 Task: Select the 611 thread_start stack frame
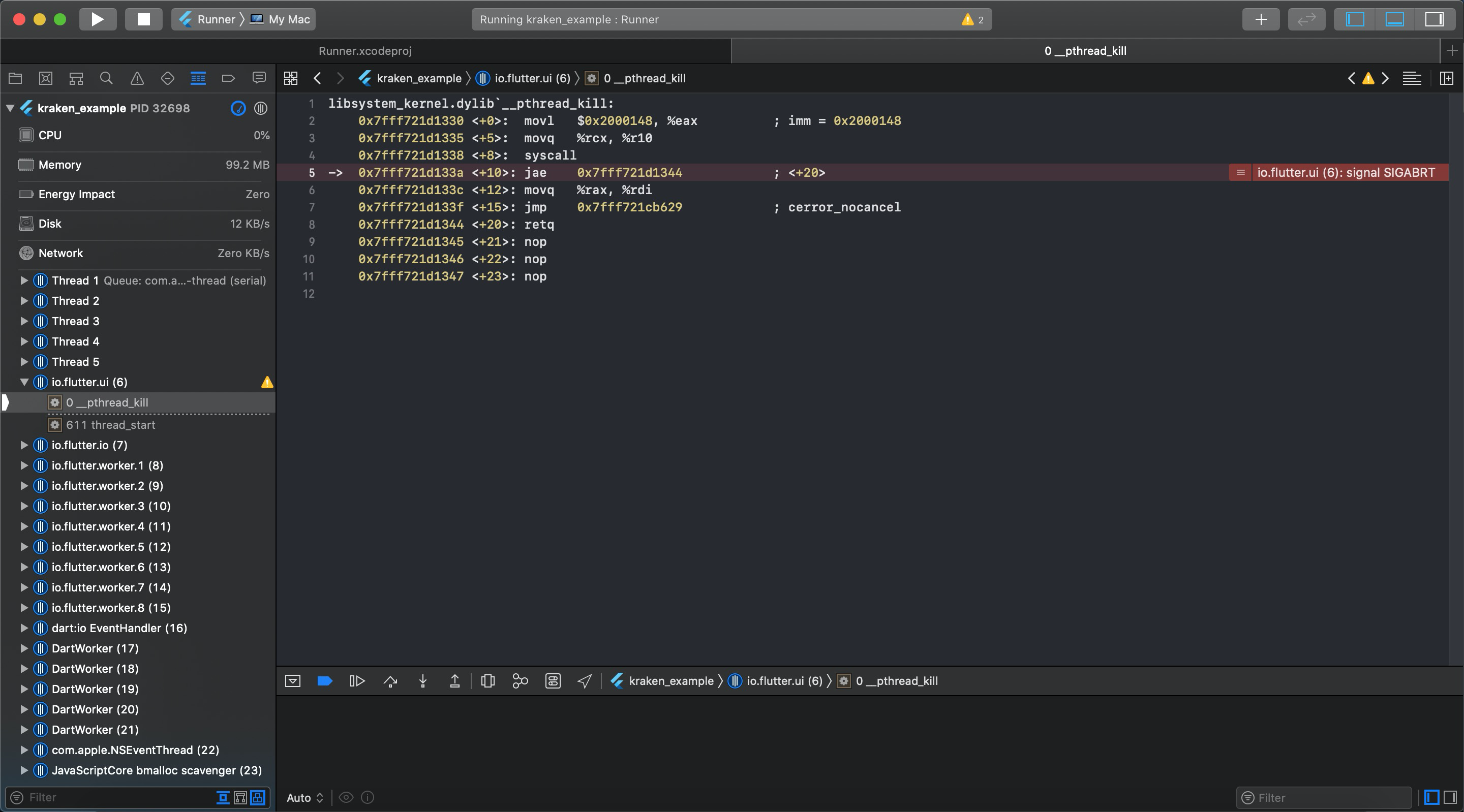111,424
